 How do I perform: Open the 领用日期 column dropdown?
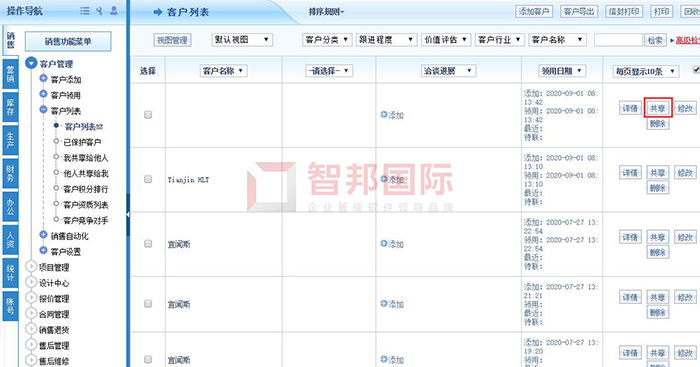click(562, 71)
